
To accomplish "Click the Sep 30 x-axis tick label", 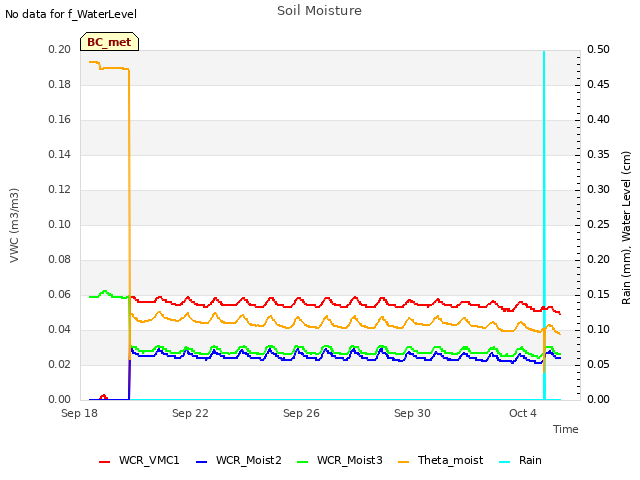I will coord(412,413).
